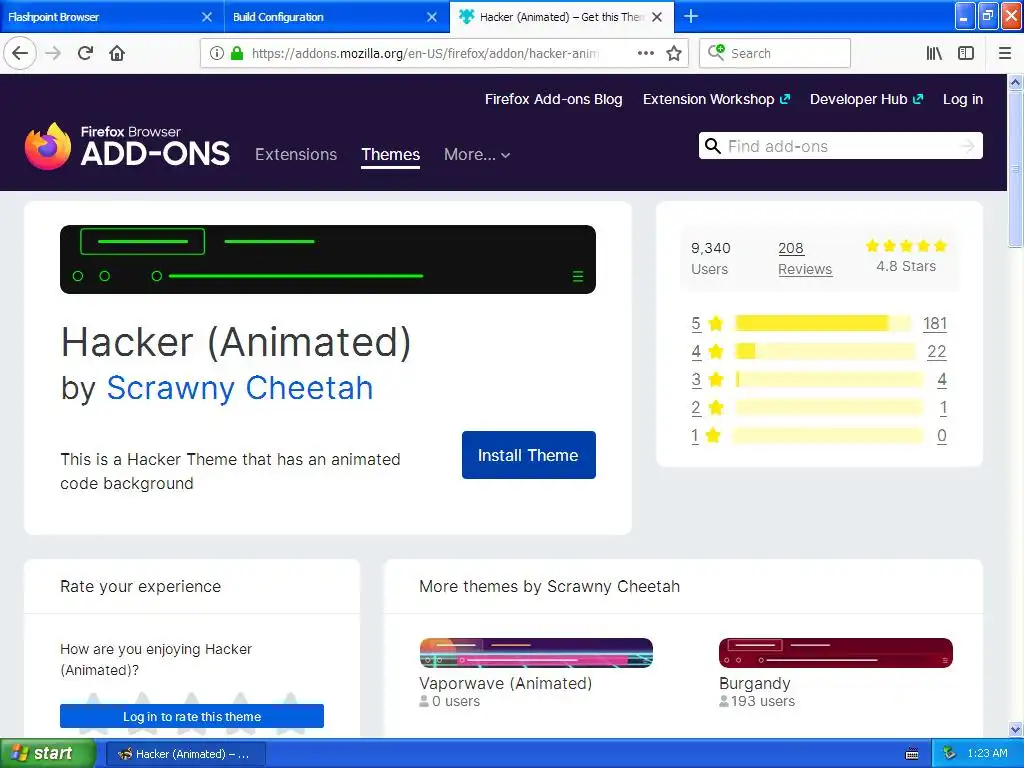Viewport: 1024px width, 768px height.
Task: Open the 208 Reviews link
Action: 805,259
